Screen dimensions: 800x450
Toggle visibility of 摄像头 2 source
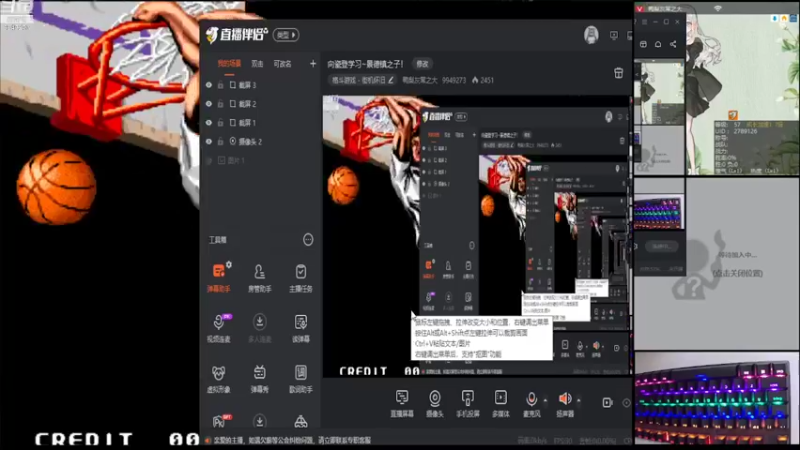[209, 141]
